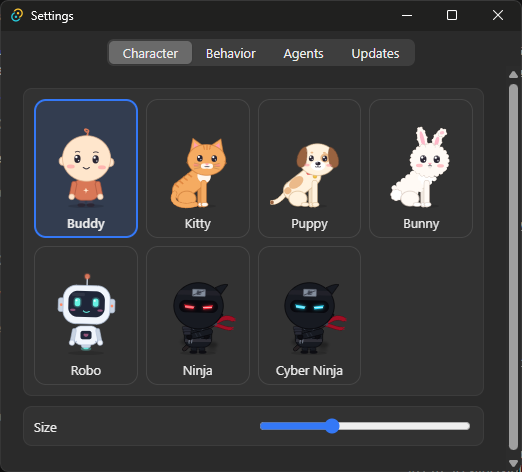522x472 pixels.
Task: Maximize the Settings window
Action: click(452, 15)
